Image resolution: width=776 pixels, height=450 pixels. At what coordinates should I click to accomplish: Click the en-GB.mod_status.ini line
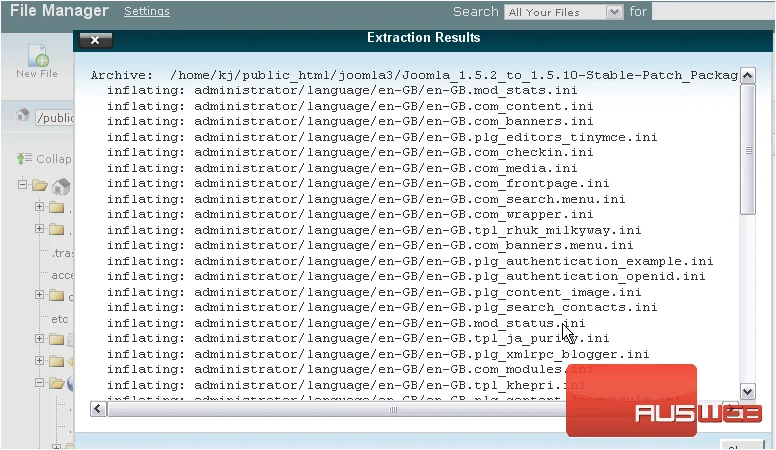[x=346, y=323]
